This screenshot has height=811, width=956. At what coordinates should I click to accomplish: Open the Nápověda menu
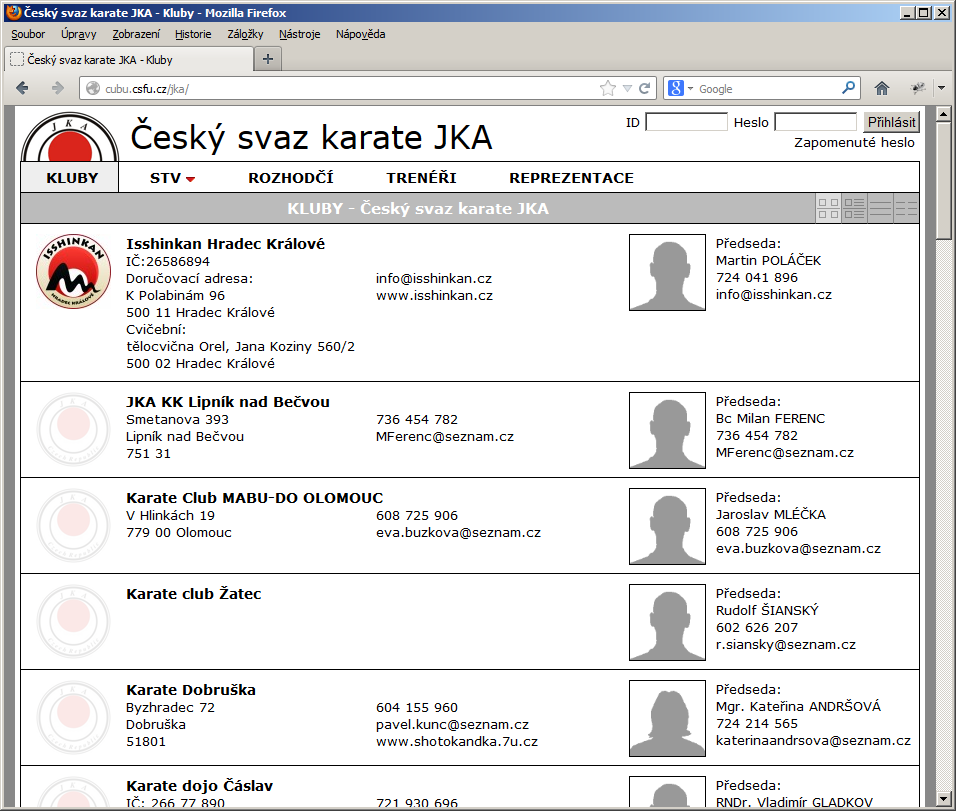click(360, 34)
